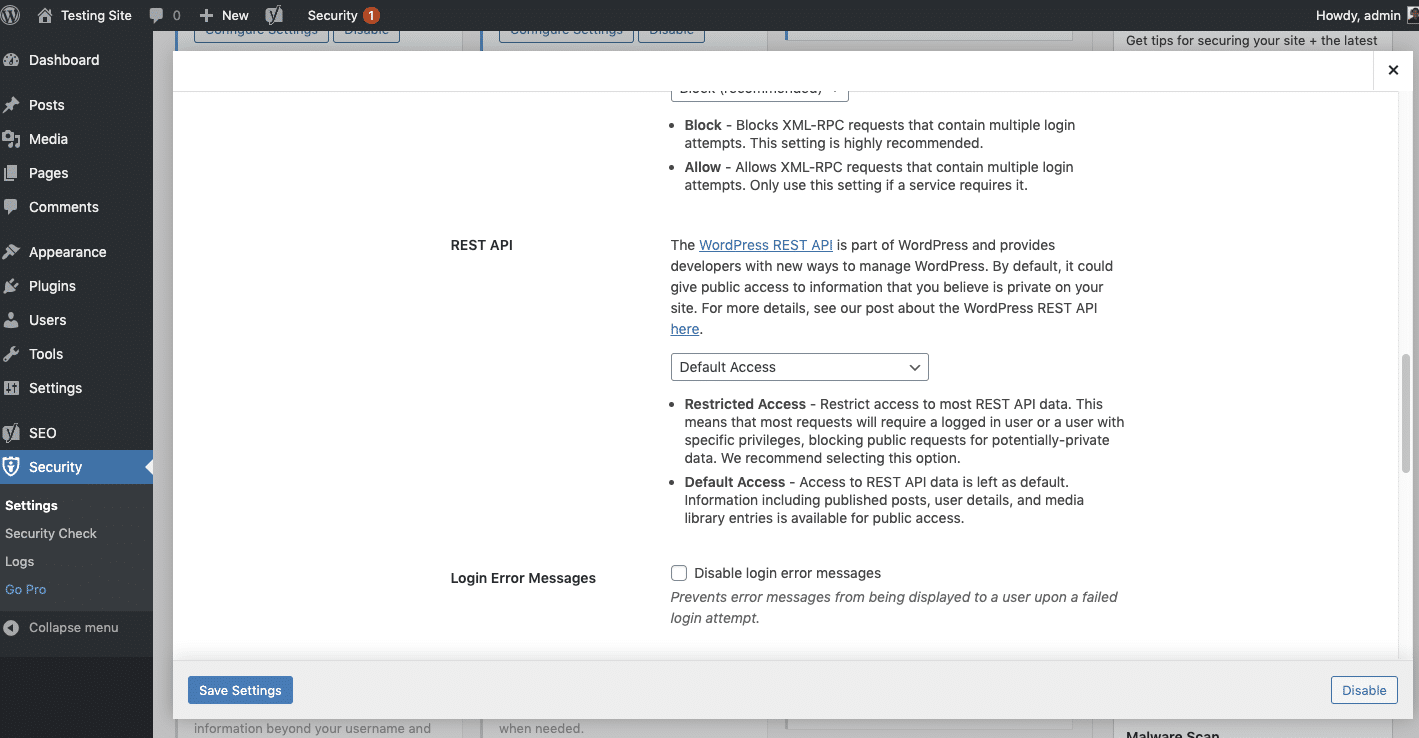The image size is (1419, 738).
Task: Click the comment count 0 in admin bar
Action: coord(177,16)
